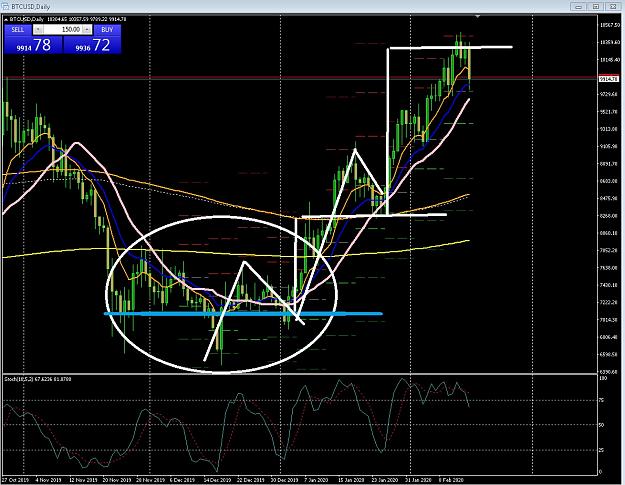Click the stochastic scale value 50
625x485 pixels.
click(602, 425)
